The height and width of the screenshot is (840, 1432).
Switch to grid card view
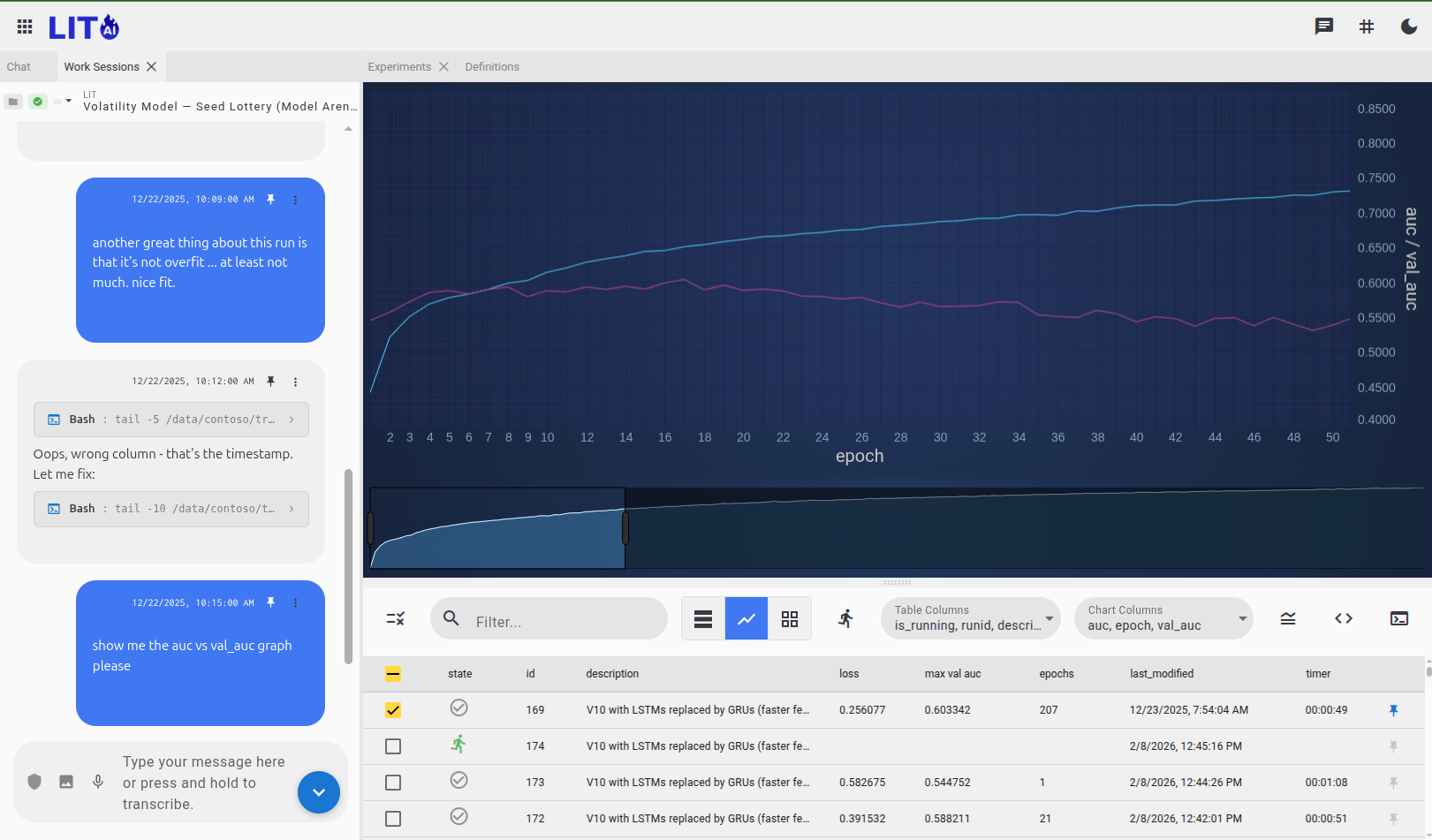[790, 618]
